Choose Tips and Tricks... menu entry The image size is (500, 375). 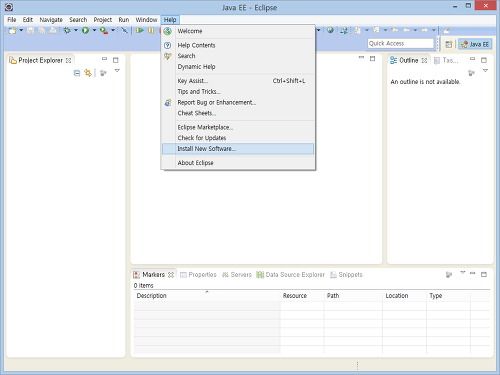[x=238, y=91]
